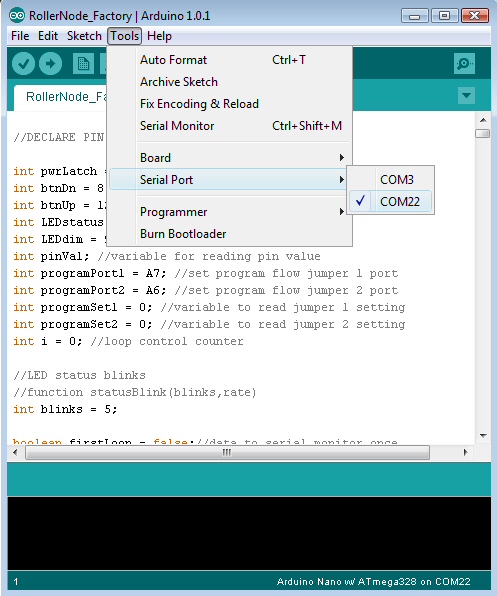The width and height of the screenshot is (497, 596).
Task: Close the Arduino window
Action: point(475,16)
